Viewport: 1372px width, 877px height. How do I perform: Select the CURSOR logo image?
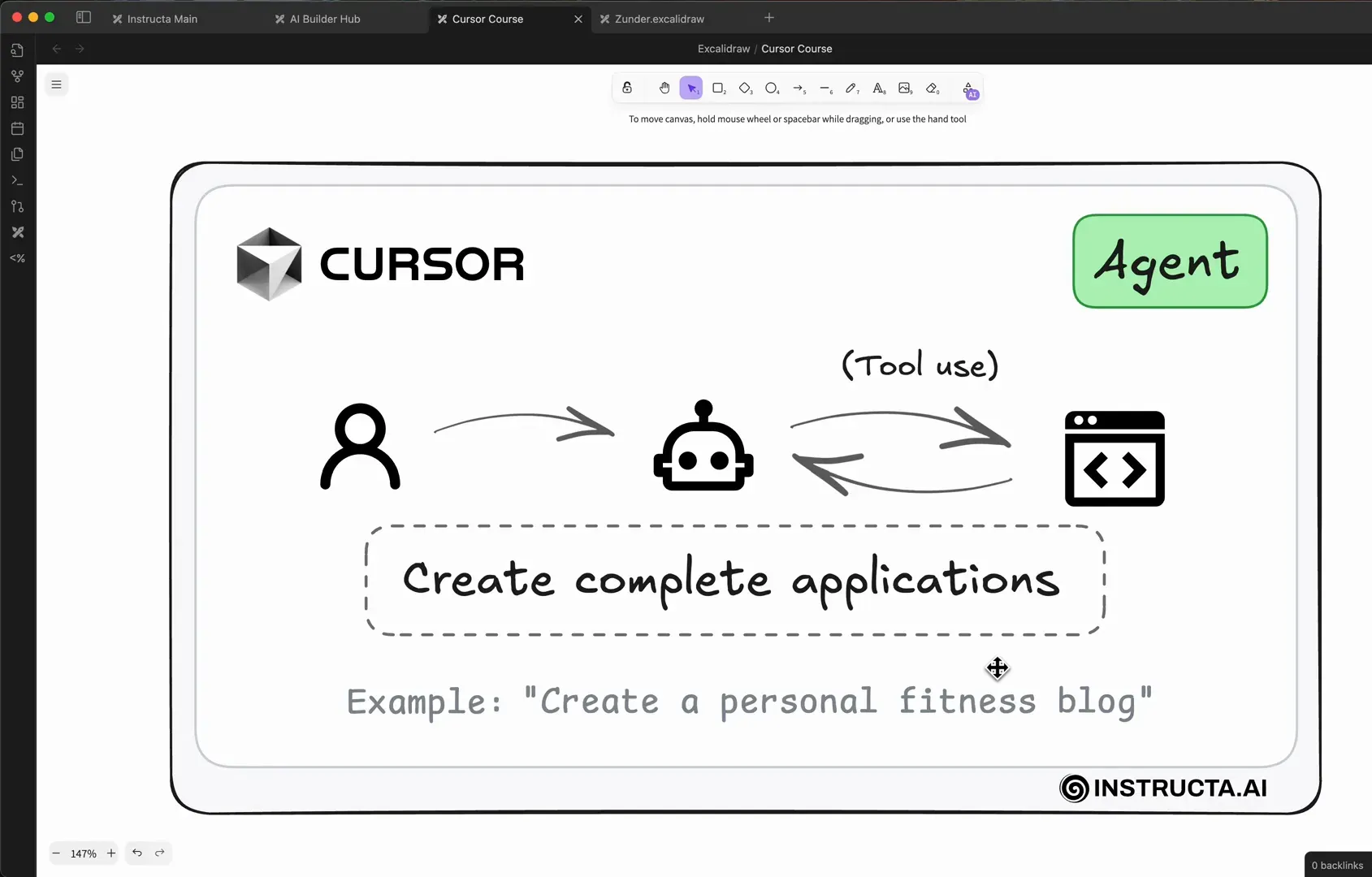[x=380, y=264]
